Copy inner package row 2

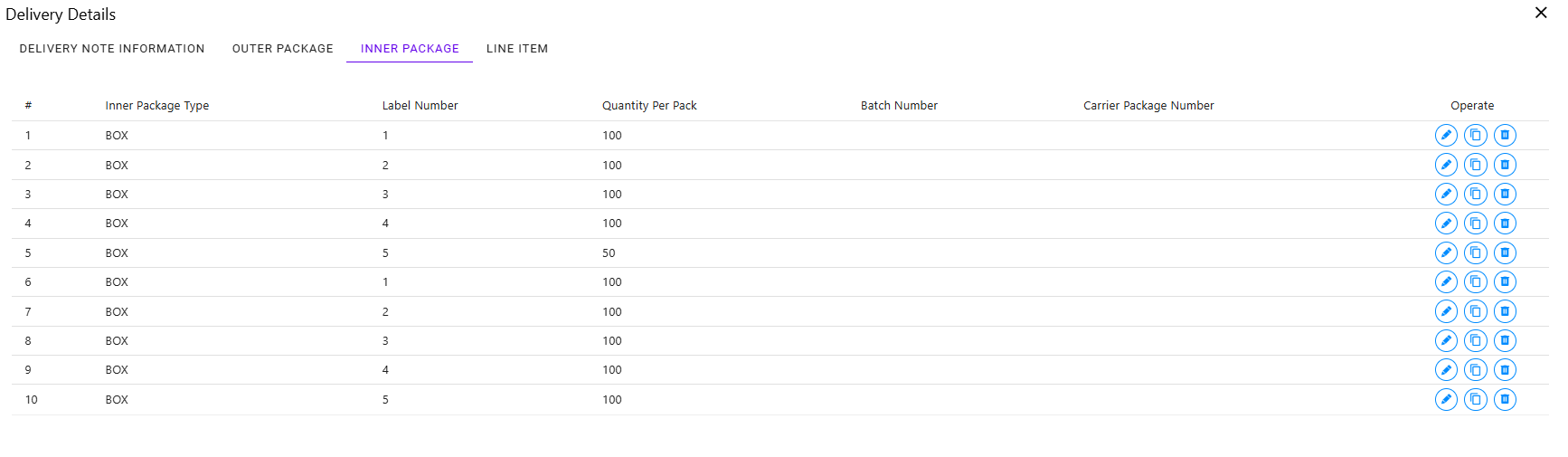[x=1475, y=165]
